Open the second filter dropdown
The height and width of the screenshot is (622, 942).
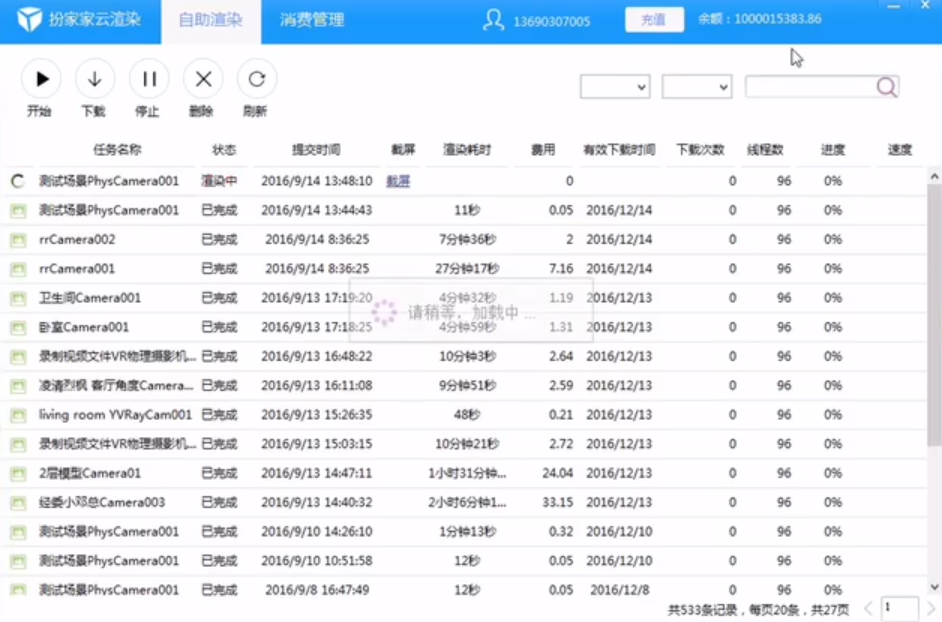(696, 87)
